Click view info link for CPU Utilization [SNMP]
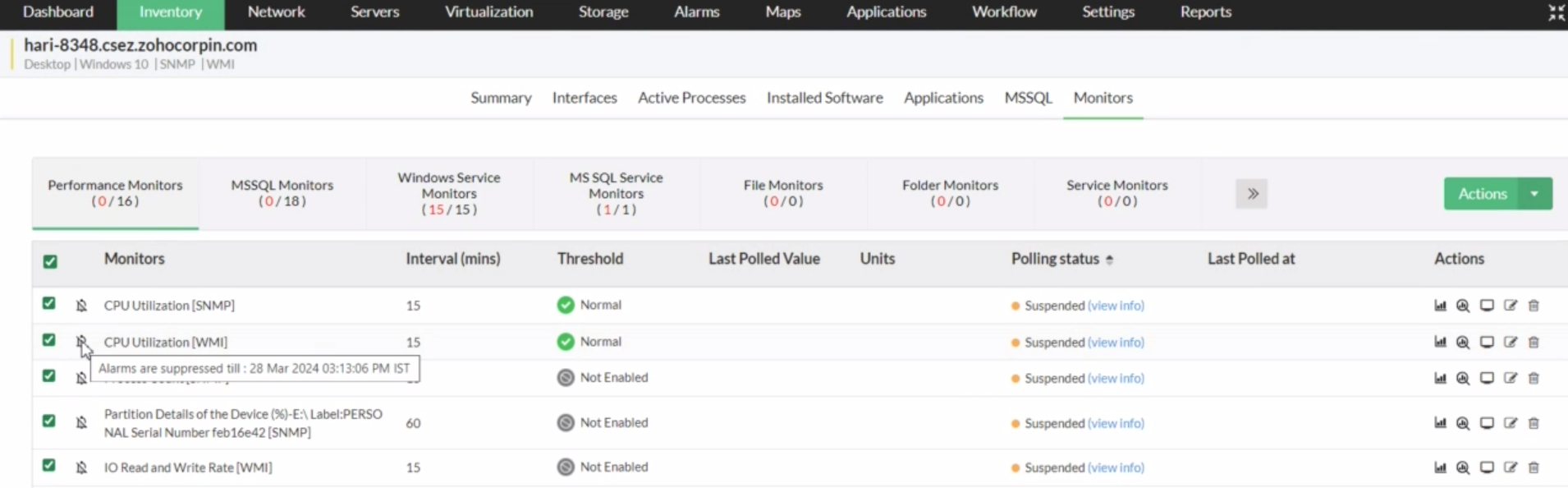Screen dimensions: 1568x488 coord(1116,306)
